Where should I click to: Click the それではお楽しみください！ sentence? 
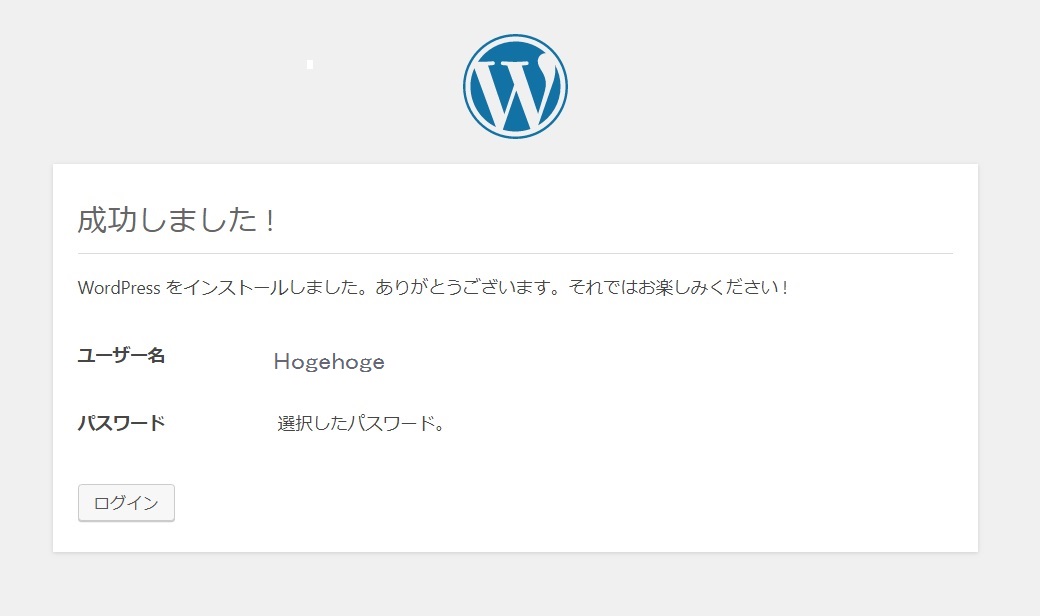[x=679, y=288]
